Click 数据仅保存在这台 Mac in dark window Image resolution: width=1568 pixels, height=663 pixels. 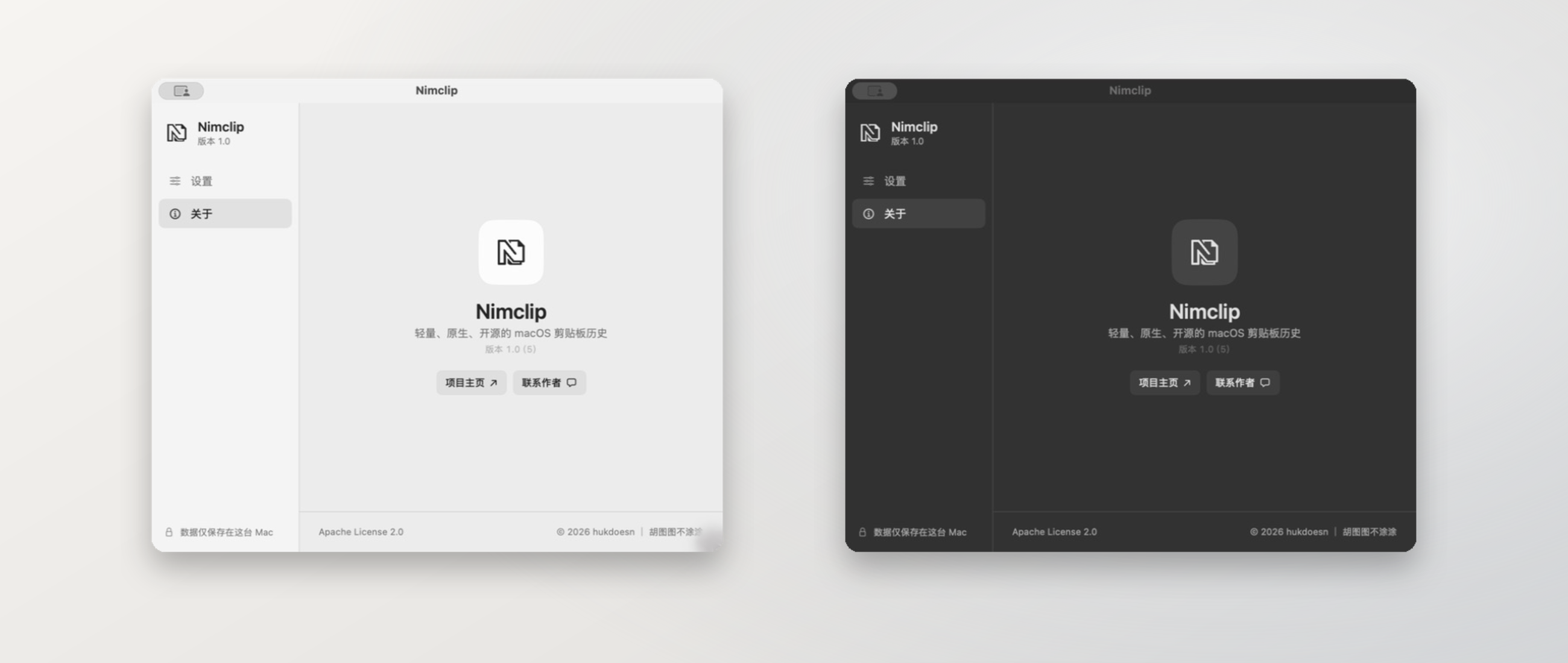(x=920, y=533)
